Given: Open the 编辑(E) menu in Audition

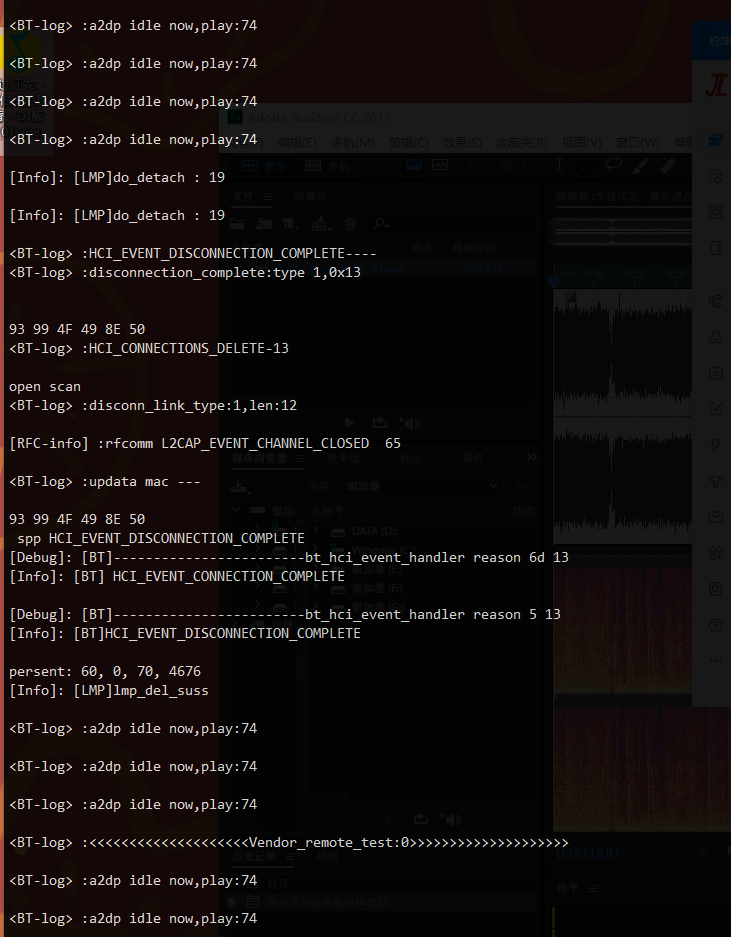Looking at the screenshot, I should [297, 142].
